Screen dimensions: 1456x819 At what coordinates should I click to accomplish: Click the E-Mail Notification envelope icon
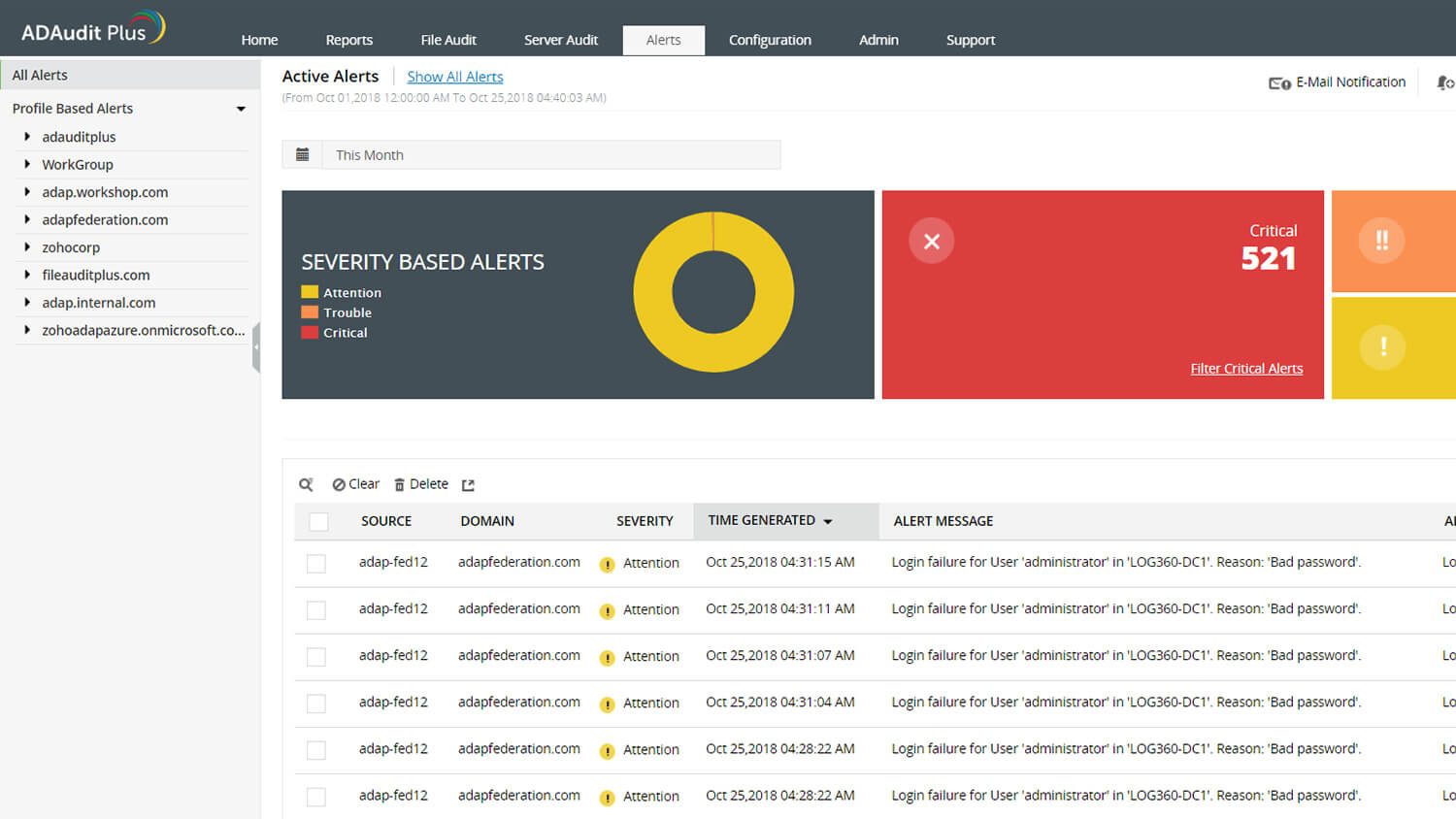[x=1278, y=83]
